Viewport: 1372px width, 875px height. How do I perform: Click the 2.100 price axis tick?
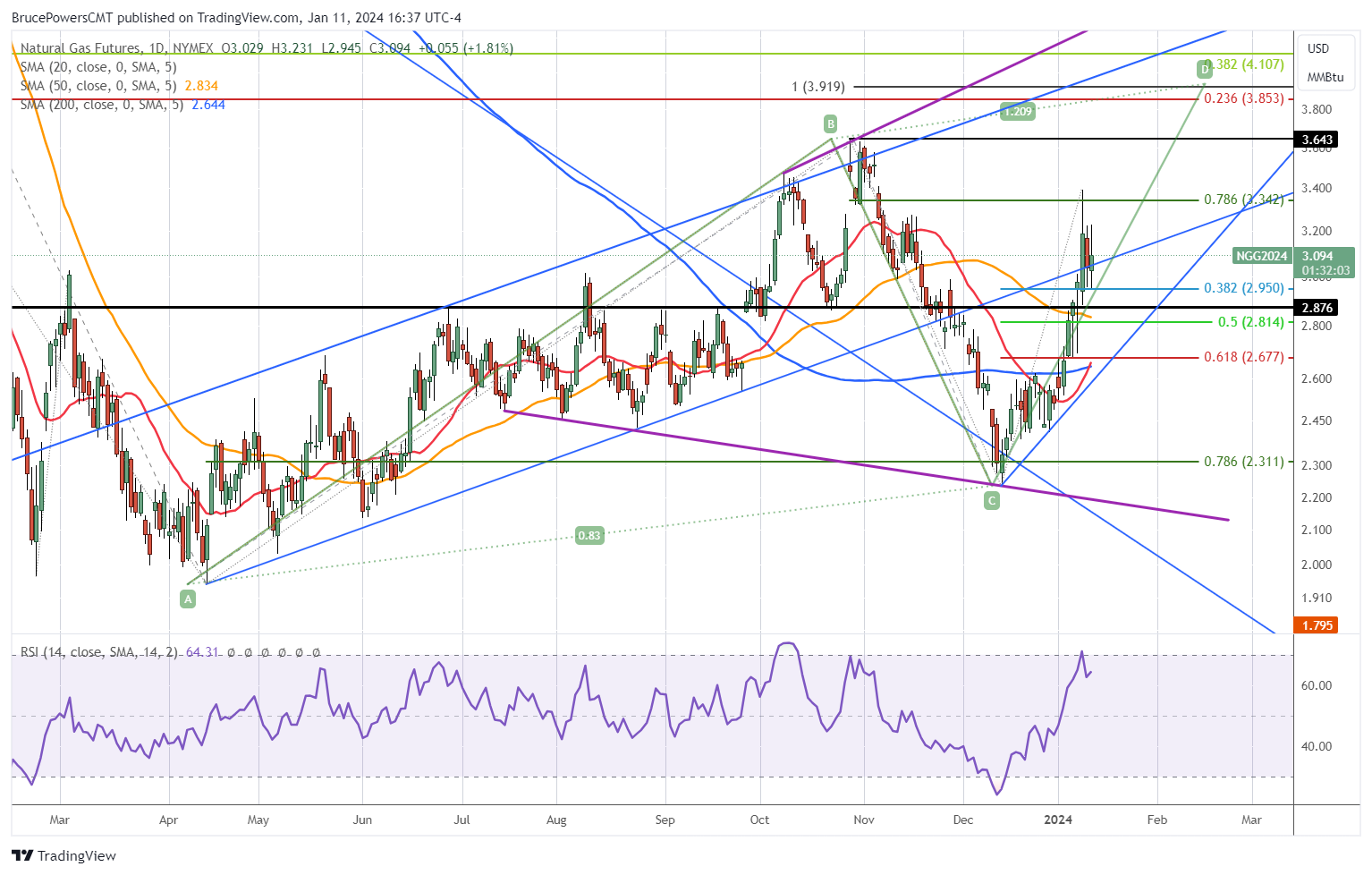[x=1317, y=530]
